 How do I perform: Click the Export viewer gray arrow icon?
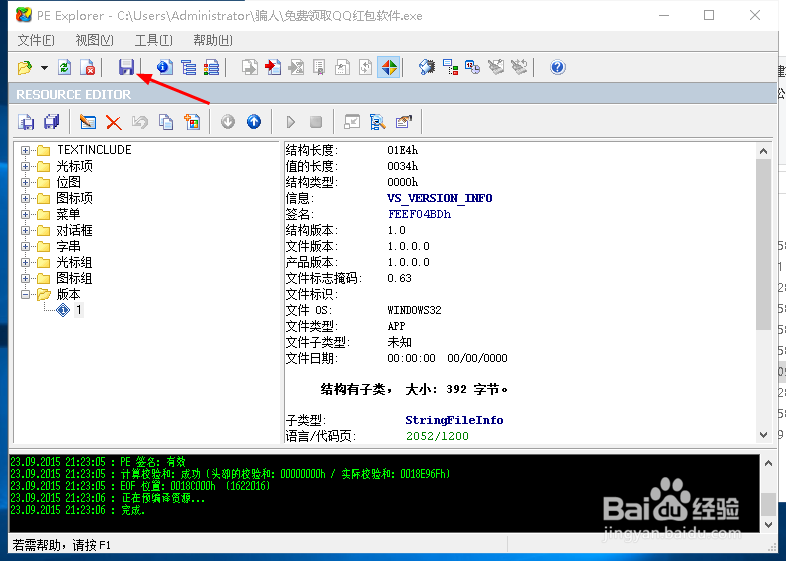point(250,67)
